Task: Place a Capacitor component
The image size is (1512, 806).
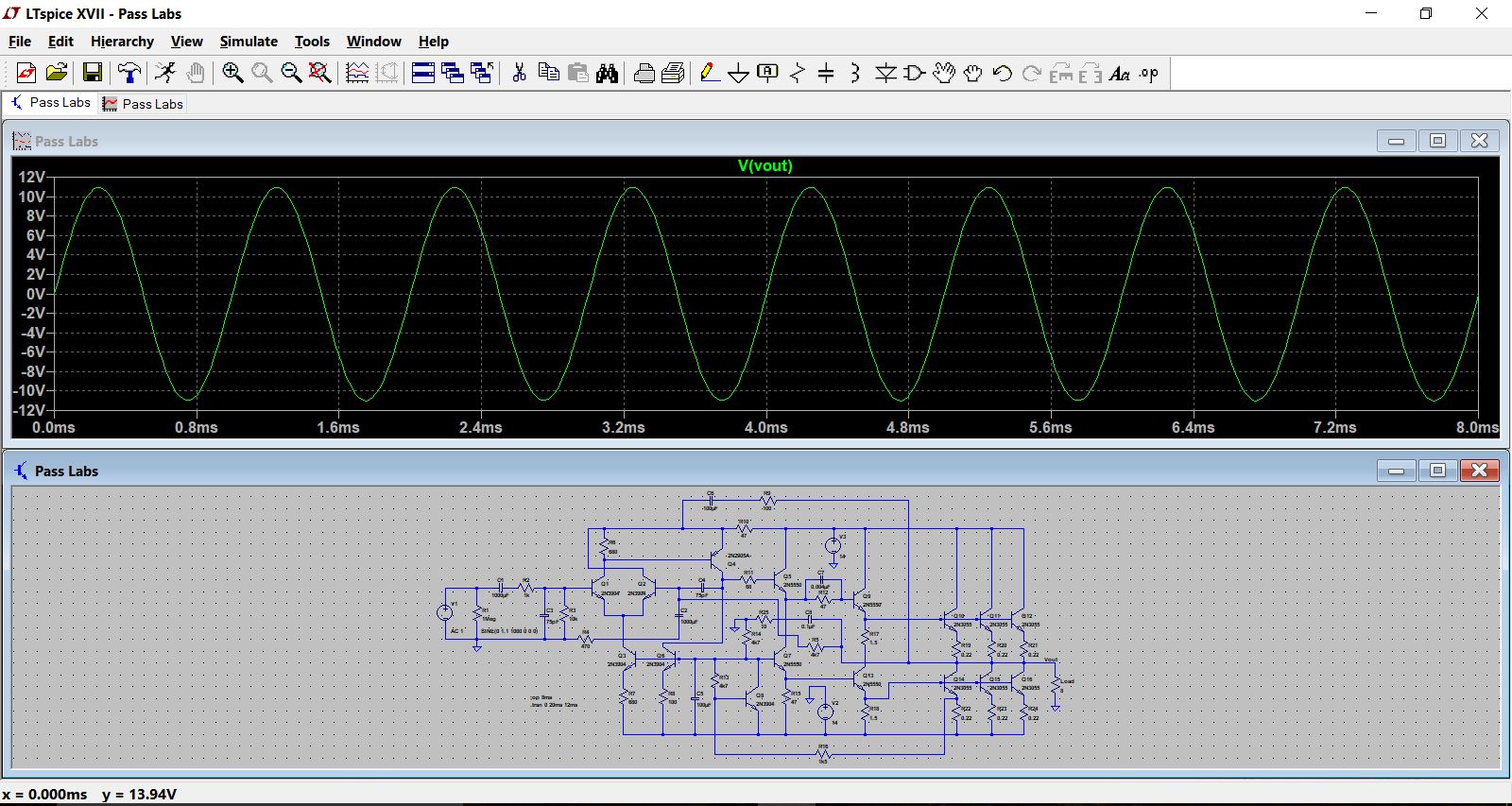Action: click(826, 73)
